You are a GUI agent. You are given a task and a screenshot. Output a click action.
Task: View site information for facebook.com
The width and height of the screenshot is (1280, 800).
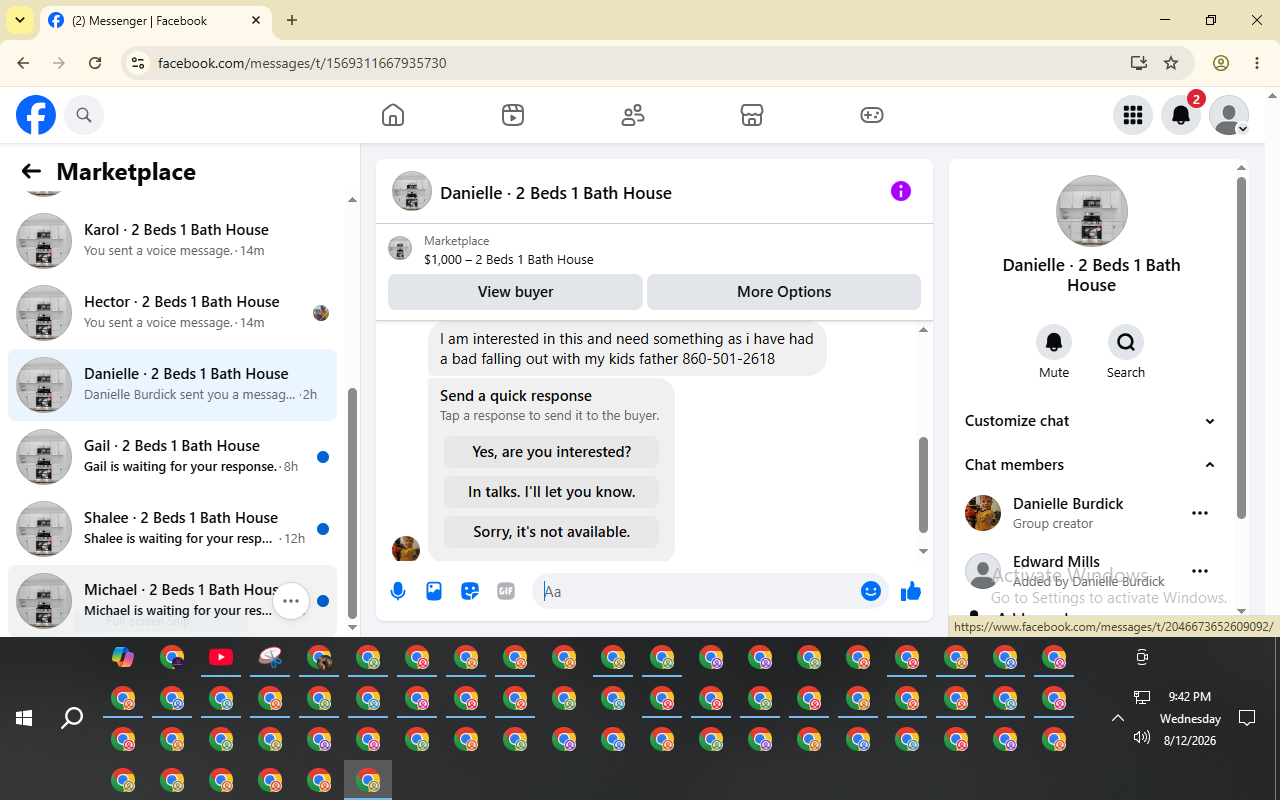(x=139, y=63)
